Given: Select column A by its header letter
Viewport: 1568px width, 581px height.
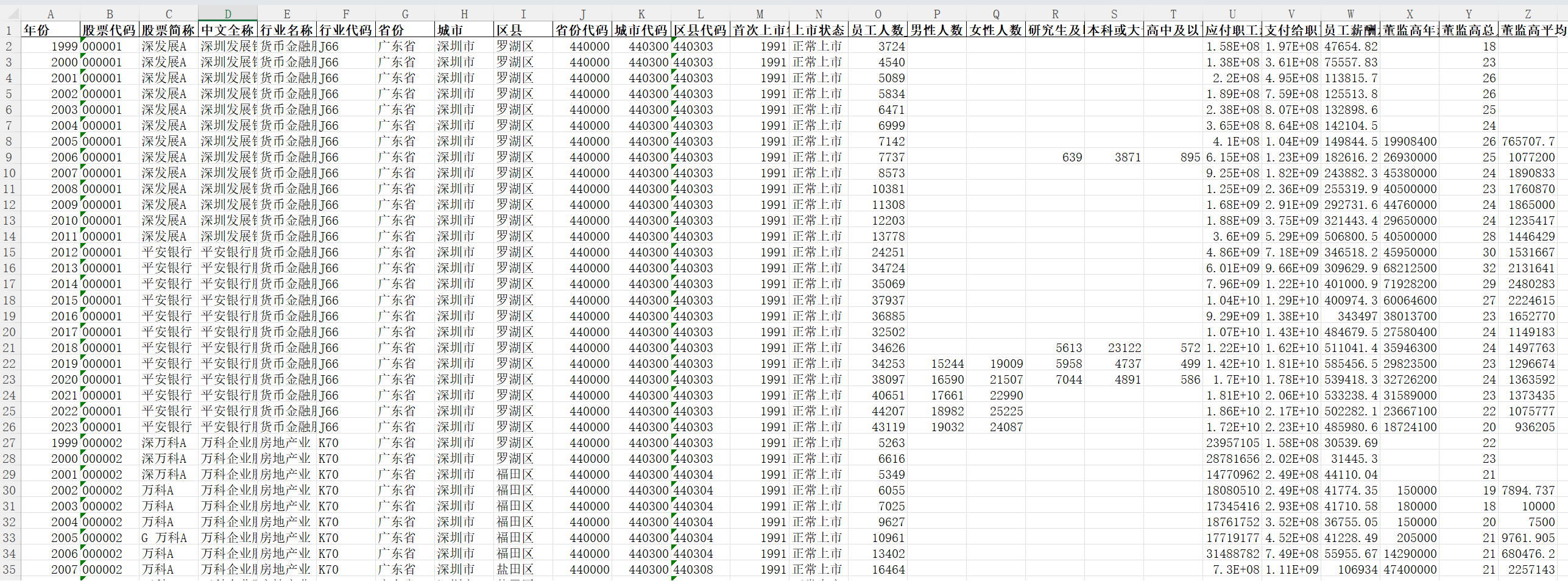Looking at the screenshot, I should pos(51,13).
